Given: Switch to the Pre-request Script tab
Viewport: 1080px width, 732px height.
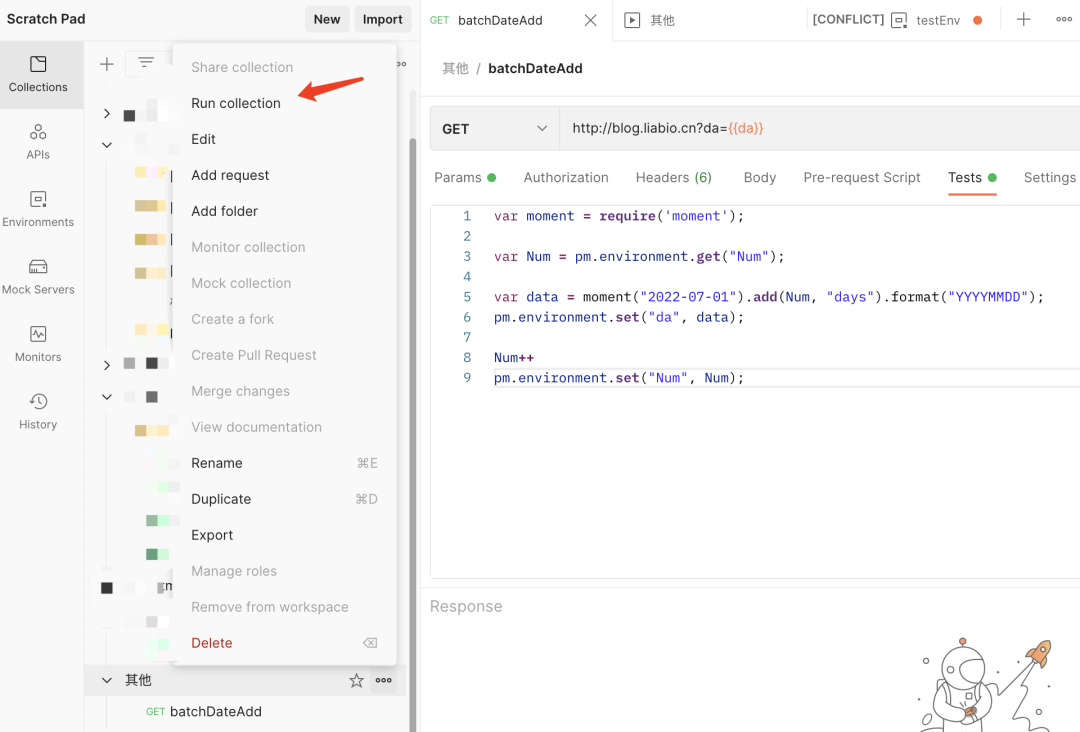Looking at the screenshot, I should tap(862, 178).
